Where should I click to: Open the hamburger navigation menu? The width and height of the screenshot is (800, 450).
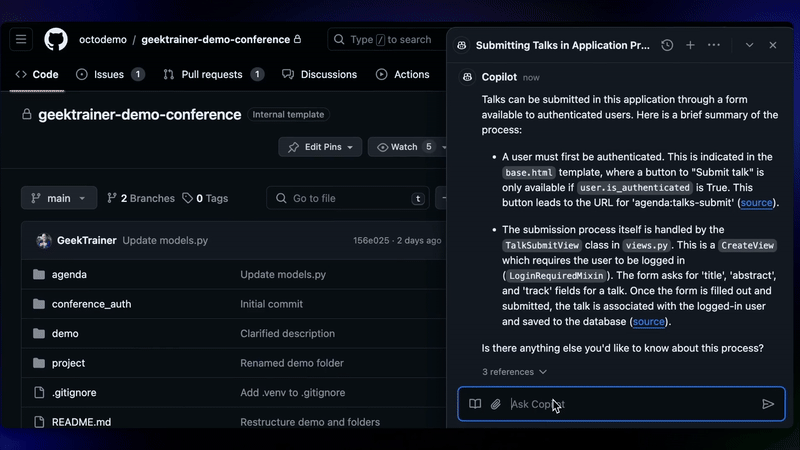pos(22,40)
